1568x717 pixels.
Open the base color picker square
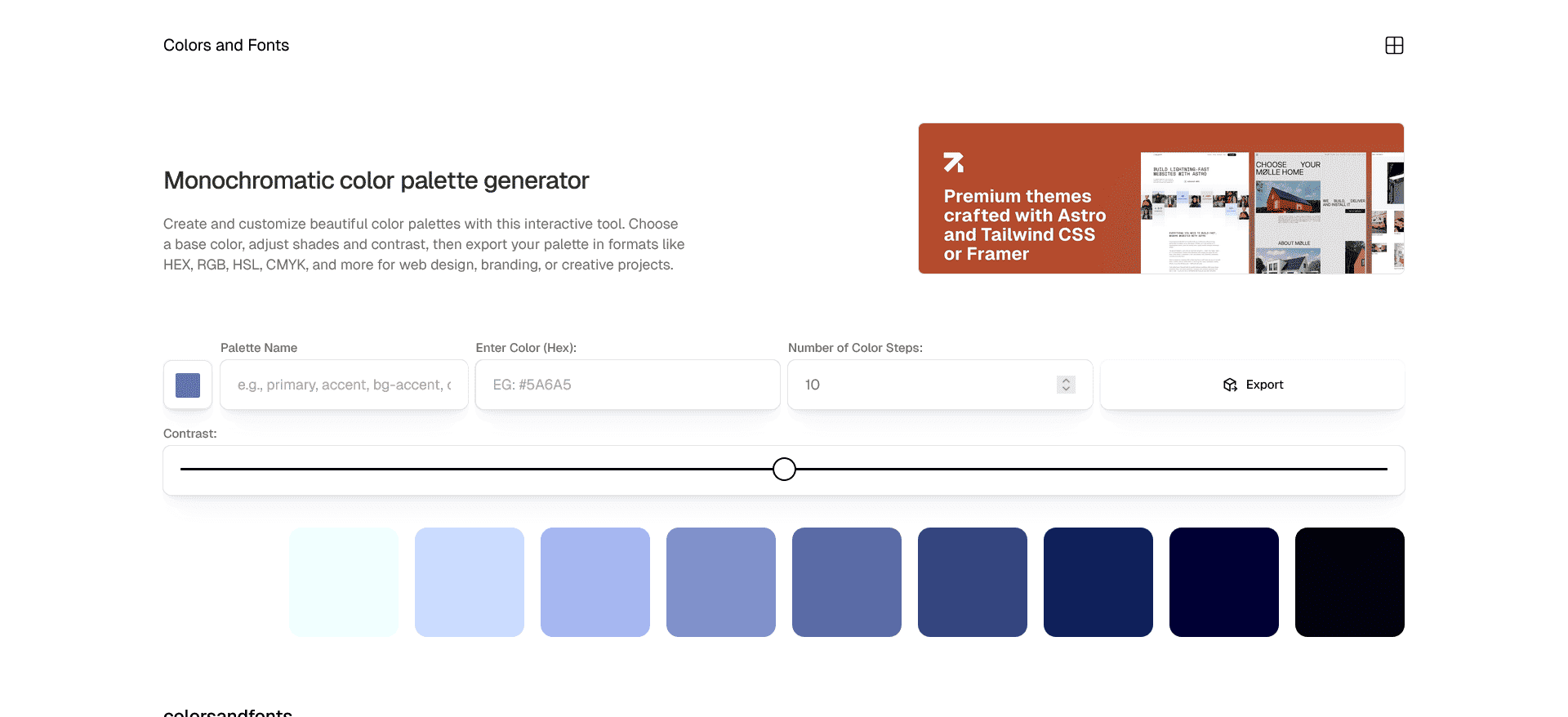[187, 385]
